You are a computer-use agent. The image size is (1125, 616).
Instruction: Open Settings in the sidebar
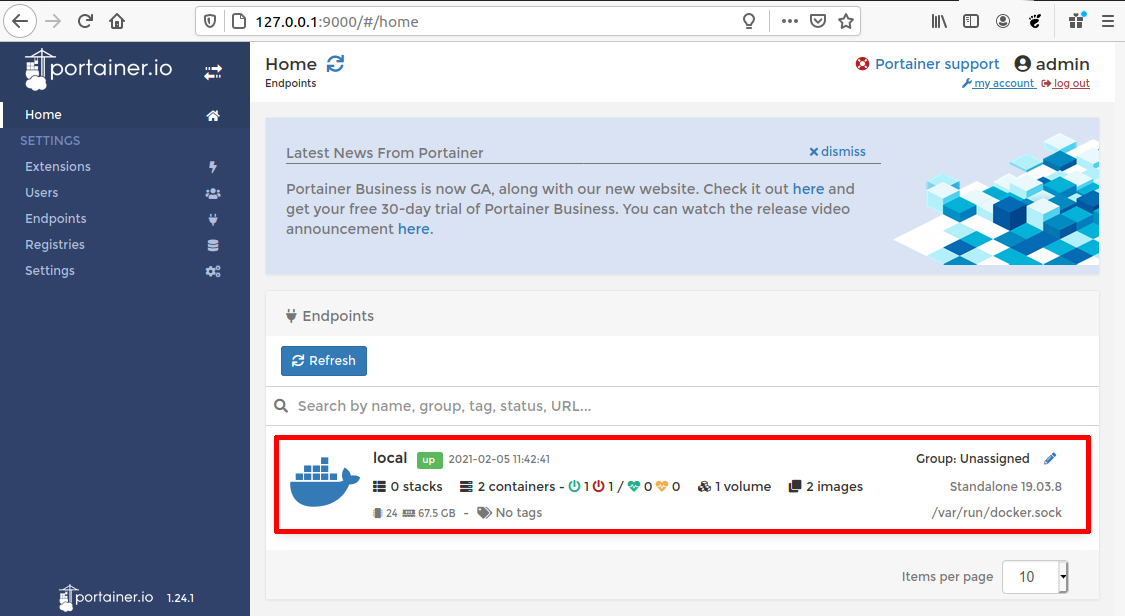[x=50, y=271]
